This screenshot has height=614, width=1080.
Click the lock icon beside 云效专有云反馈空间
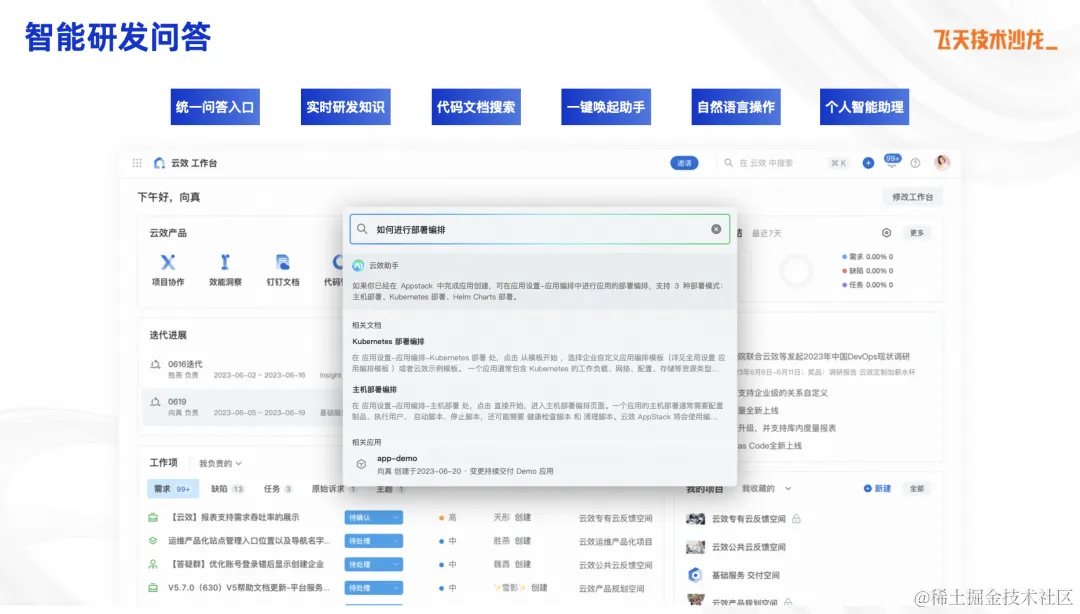pos(796,518)
